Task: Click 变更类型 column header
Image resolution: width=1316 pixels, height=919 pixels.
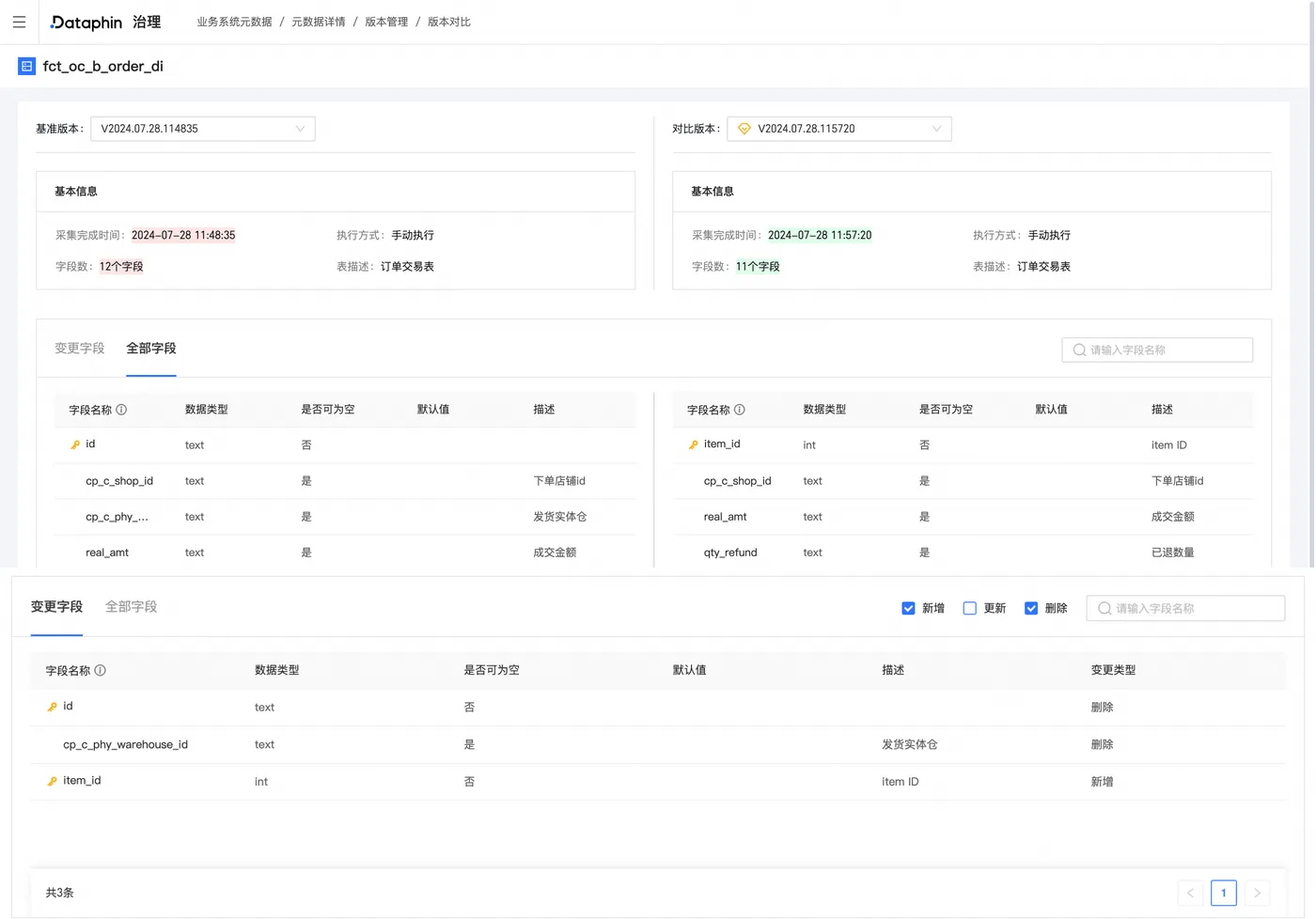Action: click(x=1113, y=670)
